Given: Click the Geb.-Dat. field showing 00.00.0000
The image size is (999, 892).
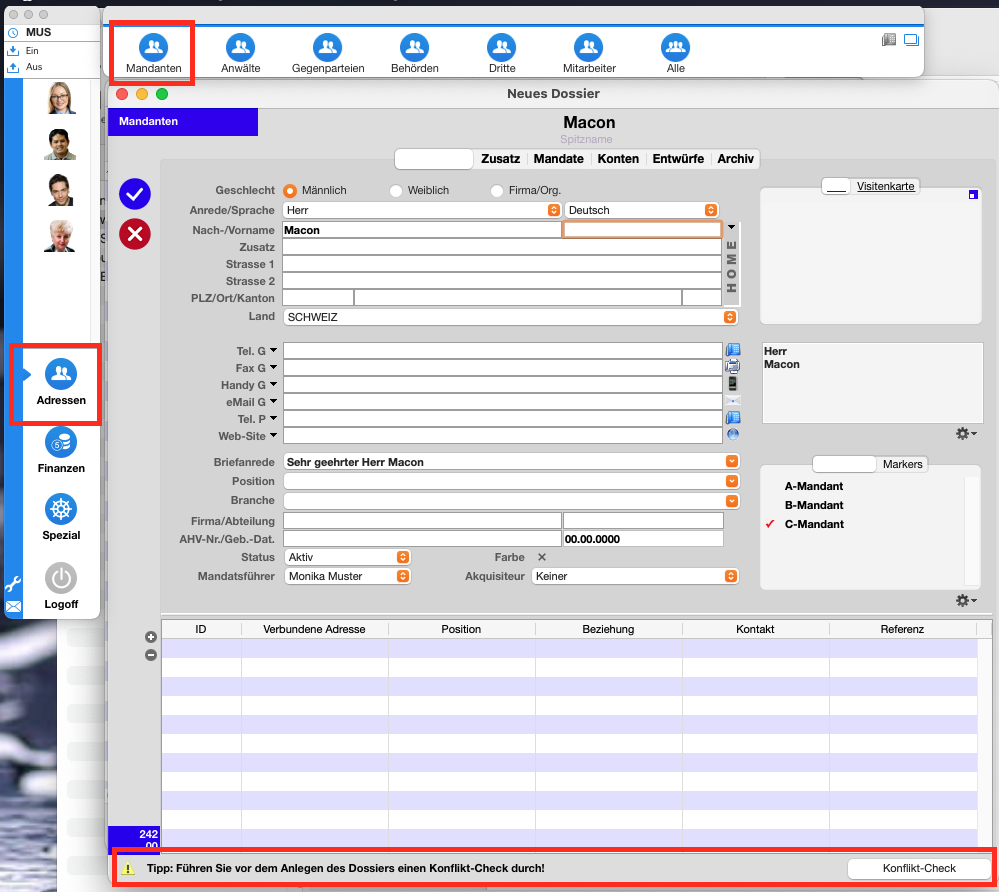Looking at the screenshot, I should point(643,539).
